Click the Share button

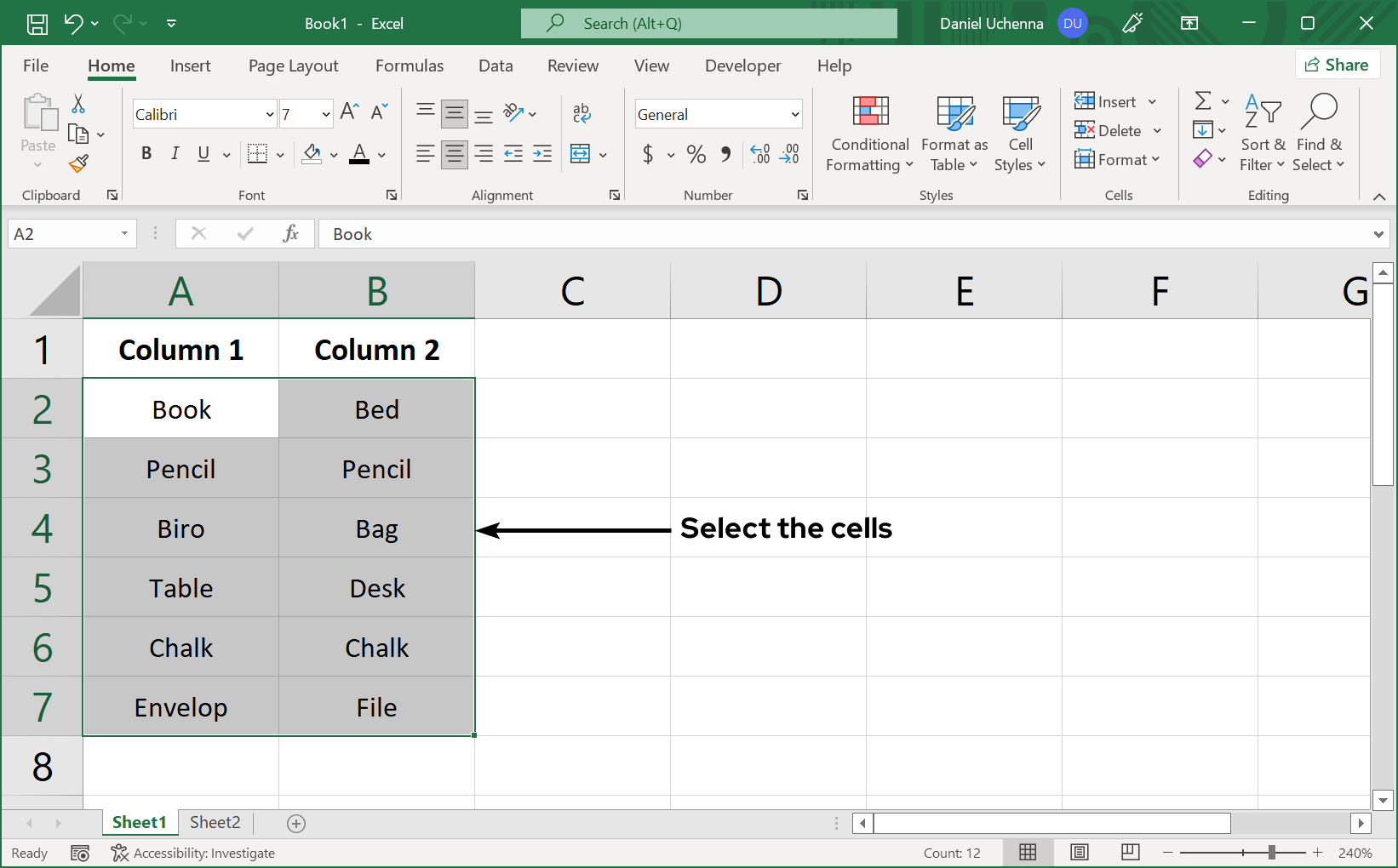coord(1338,64)
